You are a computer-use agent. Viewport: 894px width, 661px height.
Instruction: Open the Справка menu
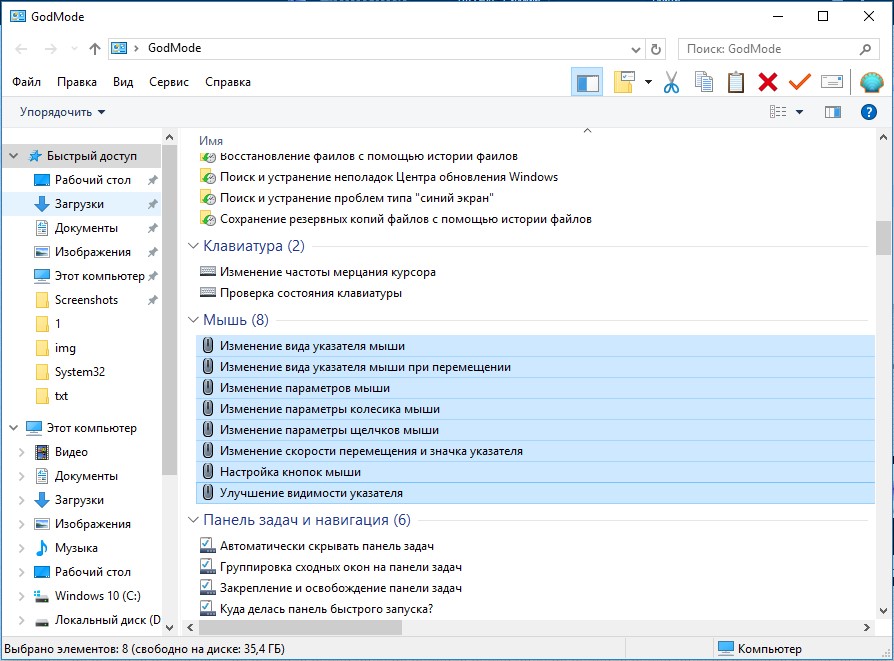pos(227,82)
